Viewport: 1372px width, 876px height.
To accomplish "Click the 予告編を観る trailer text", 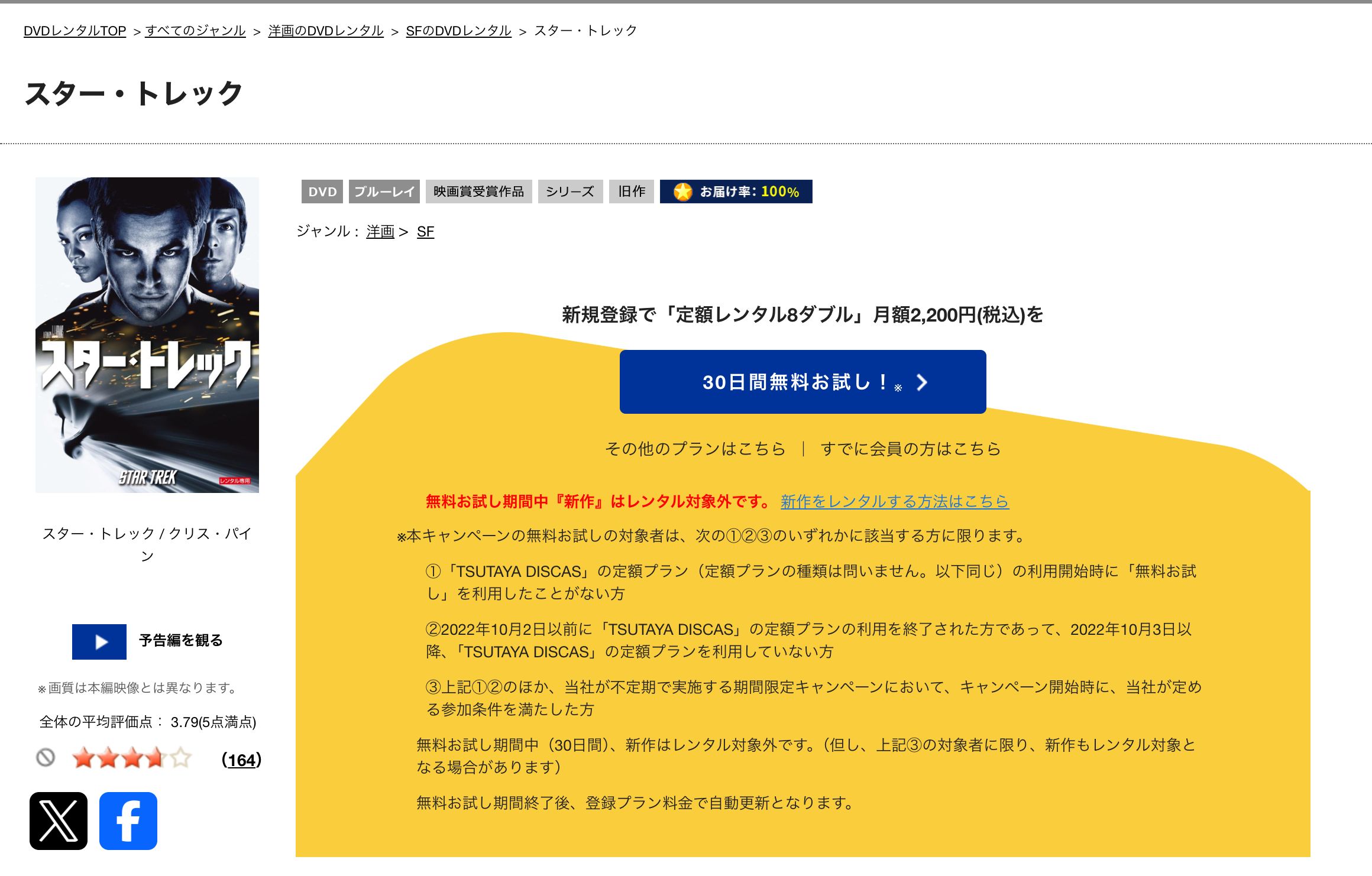I will 181,640.
